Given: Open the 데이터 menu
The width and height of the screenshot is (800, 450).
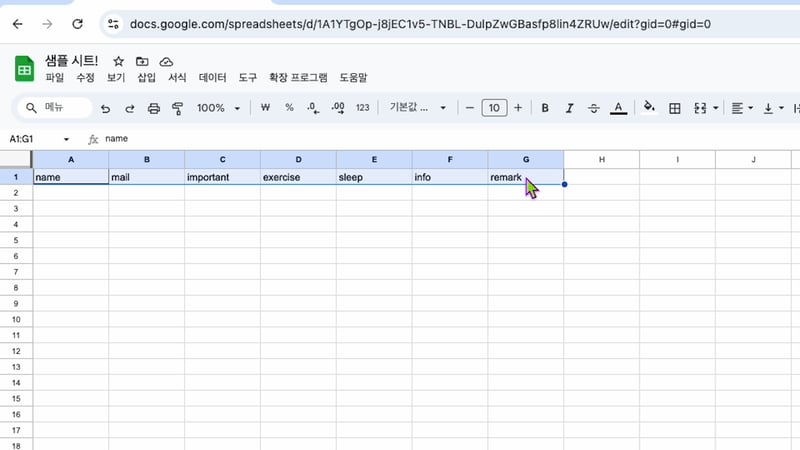Looking at the screenshot, I should (212, 78).
